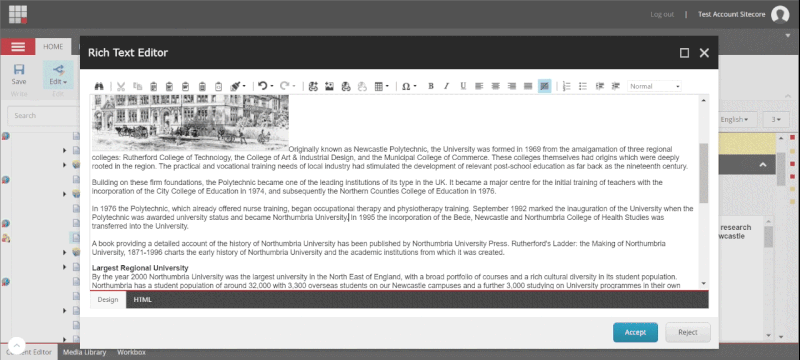
Task: Click the editor scroll up arrow
Action: pos(704,100)
